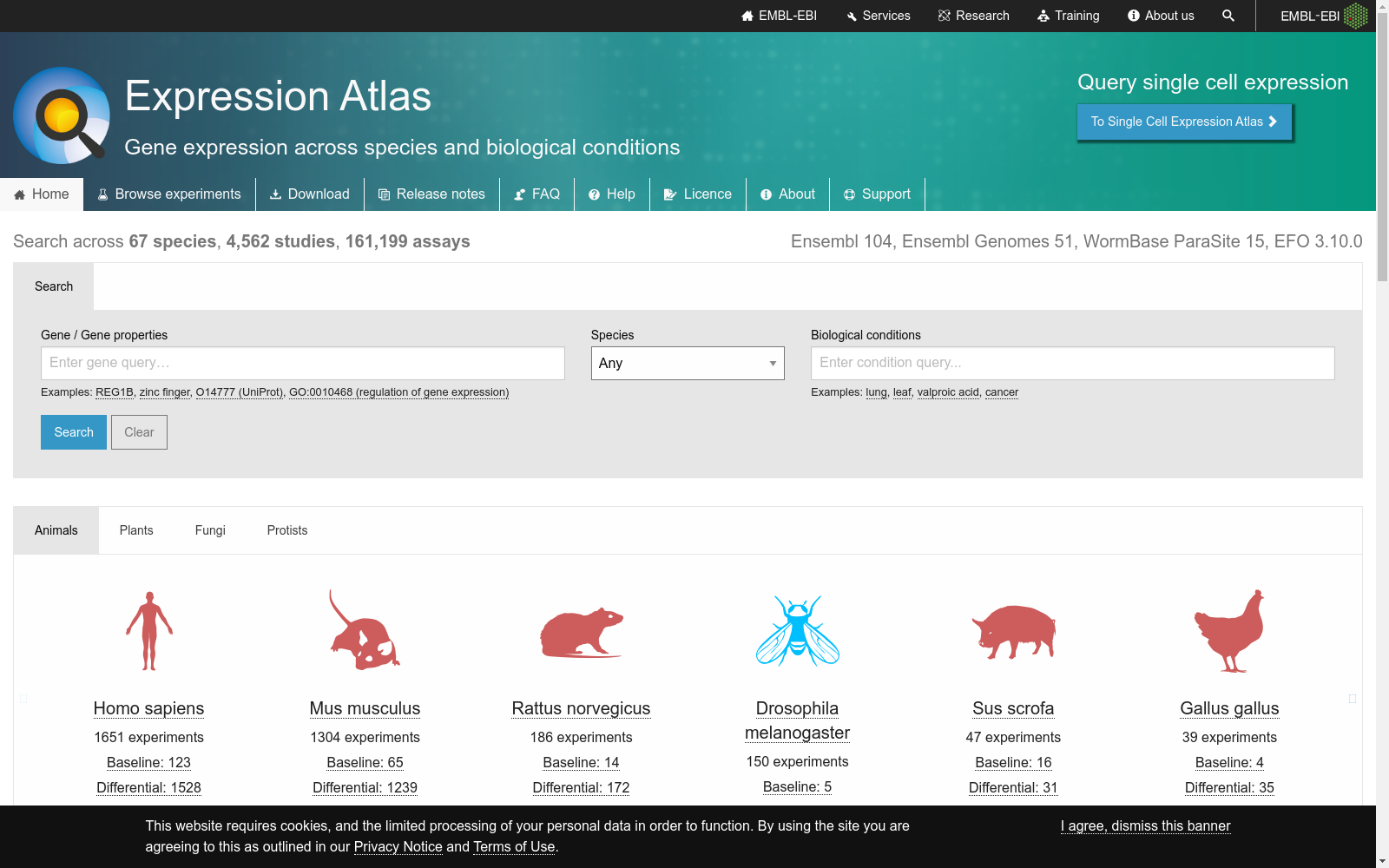
Task: Open the Terms of Use link
Action: [514, 846]
